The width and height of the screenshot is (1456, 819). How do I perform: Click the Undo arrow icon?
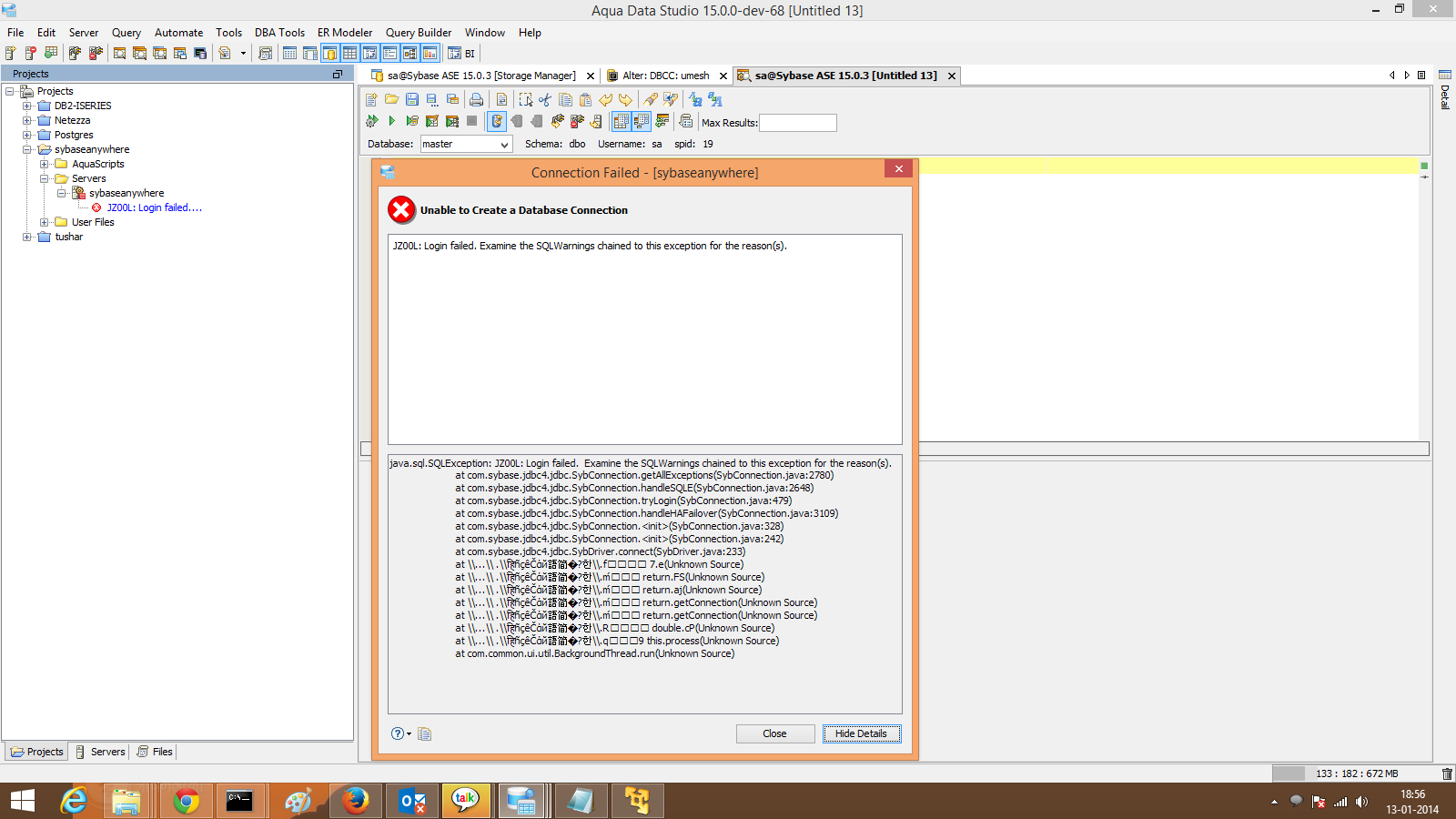[605, 100]
